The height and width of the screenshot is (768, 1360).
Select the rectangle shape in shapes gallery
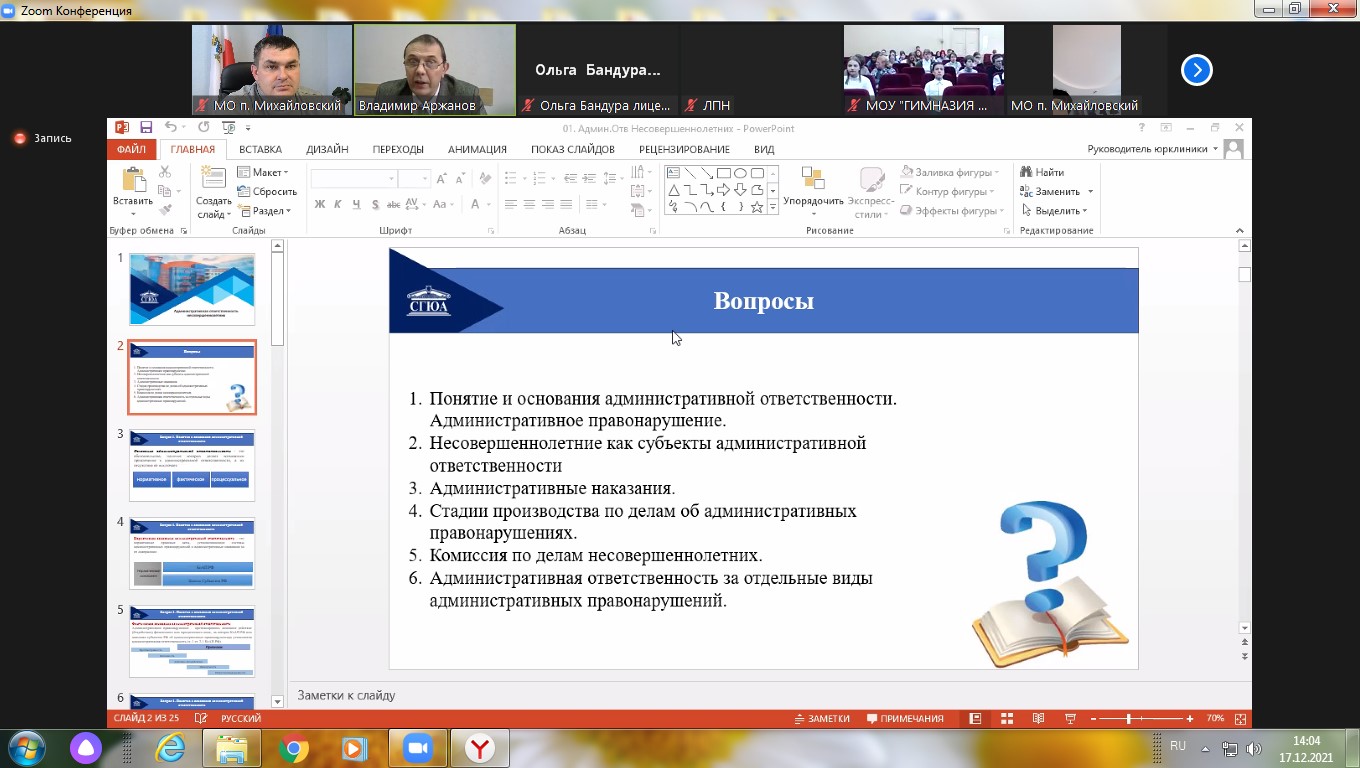click(x=723, y=173)
